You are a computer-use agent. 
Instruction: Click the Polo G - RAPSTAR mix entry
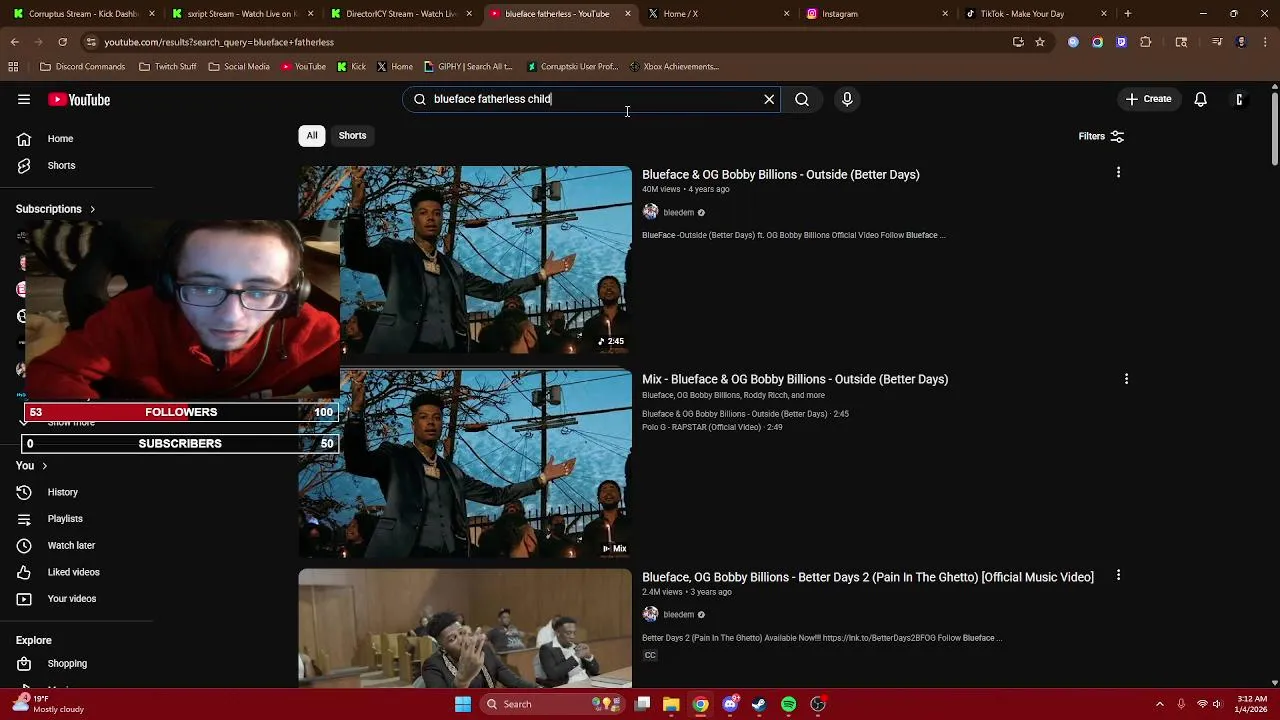coord(712,427)
